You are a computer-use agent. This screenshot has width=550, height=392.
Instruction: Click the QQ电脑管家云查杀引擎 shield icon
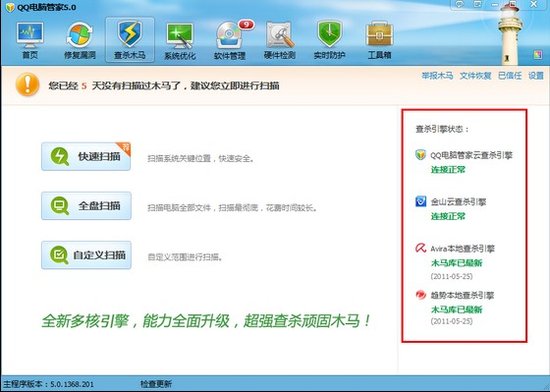(x=421, y=155)
